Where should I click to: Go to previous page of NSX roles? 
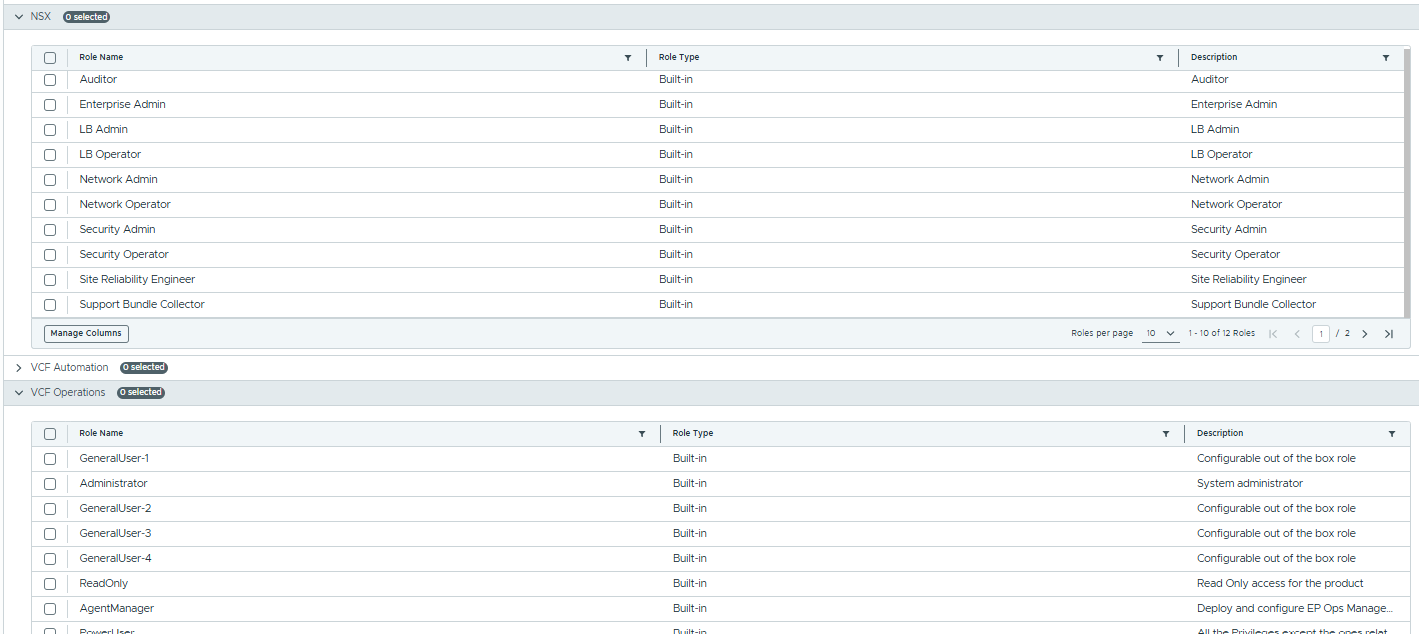click(x=1297, y=334)
